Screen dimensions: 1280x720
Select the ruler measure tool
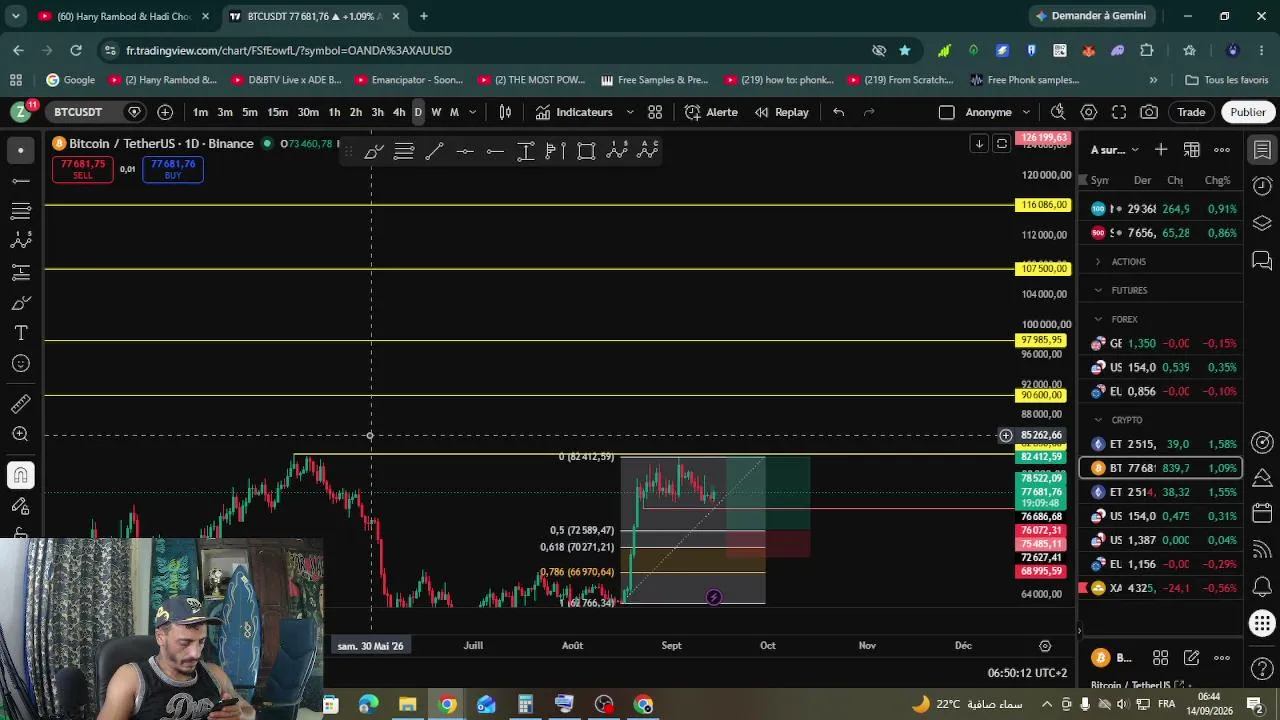[x=20, y=404]
